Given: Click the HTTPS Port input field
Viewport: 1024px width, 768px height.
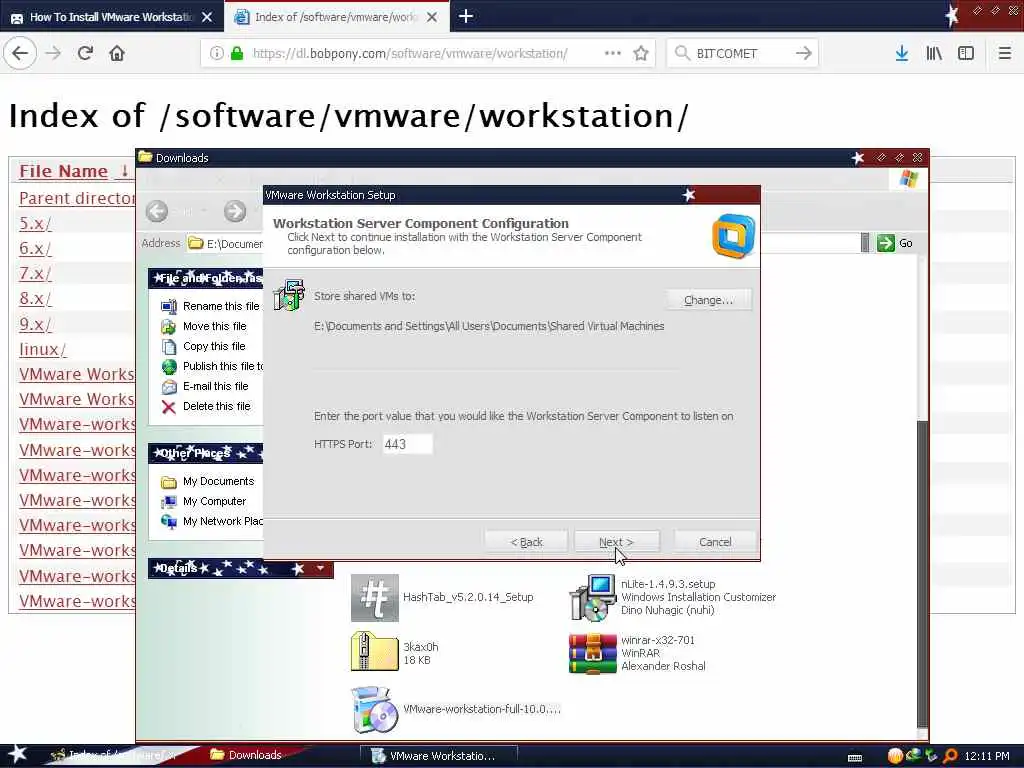Looking at the screenshot, I should point(408,444).
